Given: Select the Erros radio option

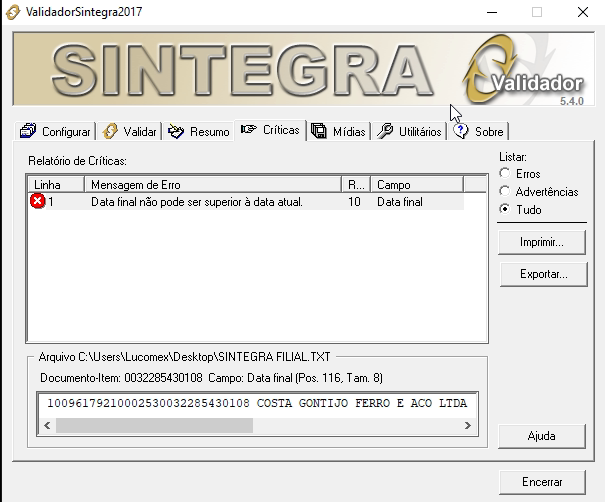Looking at the screenshot, I should tap(504, 173).
